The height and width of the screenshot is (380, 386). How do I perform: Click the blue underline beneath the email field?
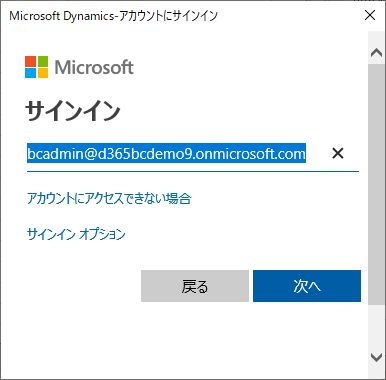pyautogui.click(x=193, y=171)
